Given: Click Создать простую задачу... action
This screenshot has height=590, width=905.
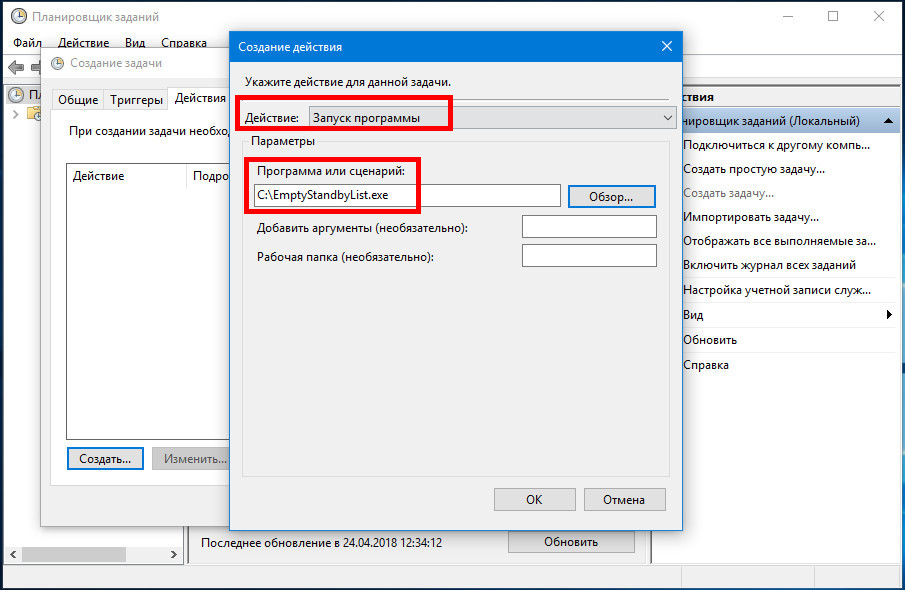Looking at the screenshot, I should coord(754,169).
